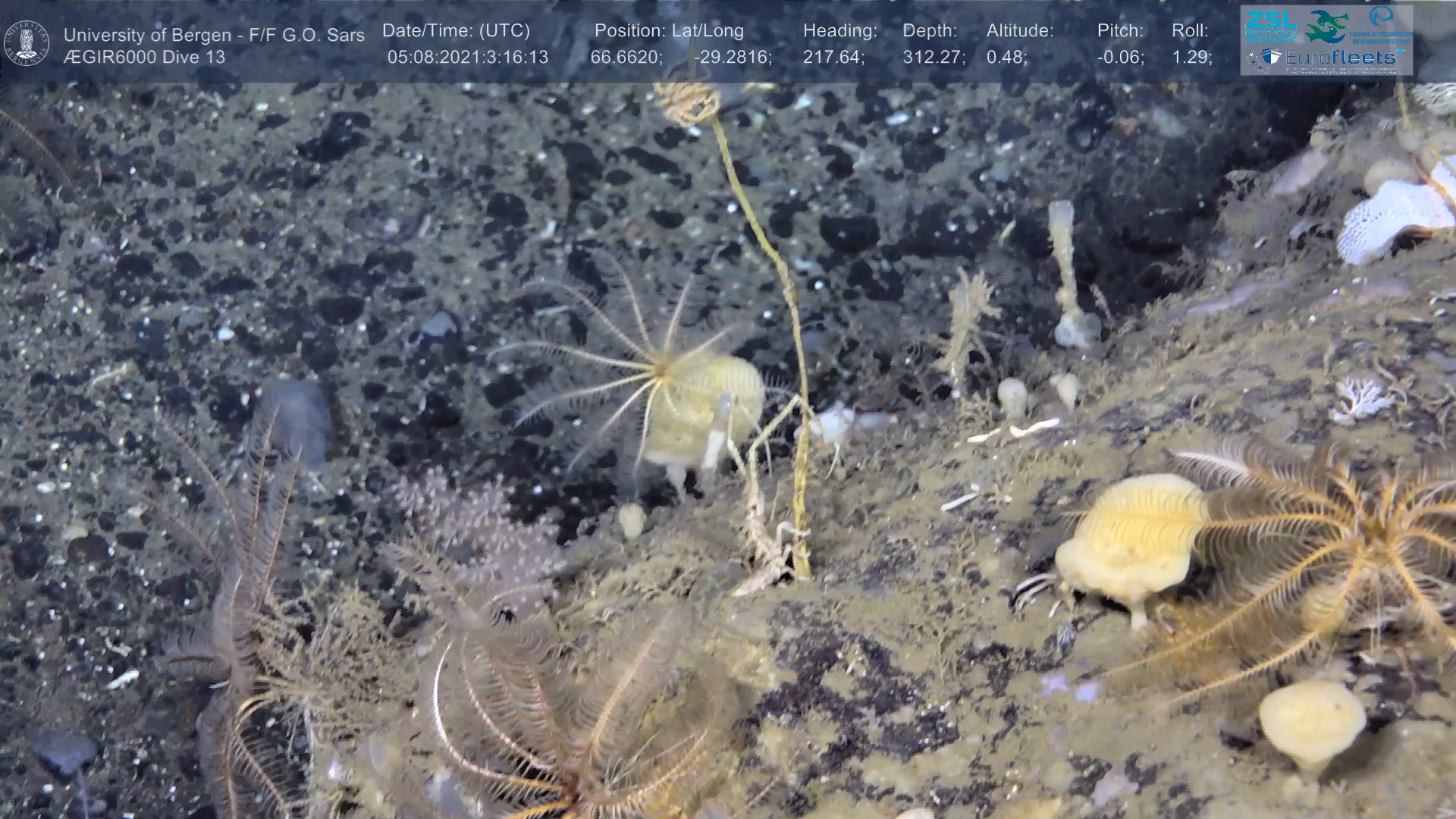This screenshot has height=819, width=1456.
Task: Click the roll value 1.29
Action: click(1191, 57)
